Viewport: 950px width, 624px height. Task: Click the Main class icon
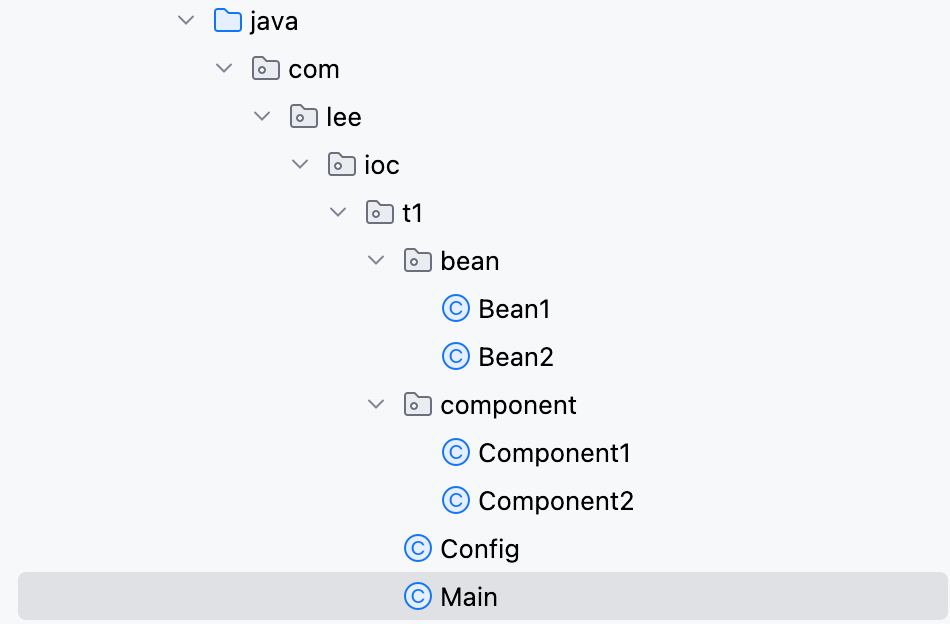point(417,596)
